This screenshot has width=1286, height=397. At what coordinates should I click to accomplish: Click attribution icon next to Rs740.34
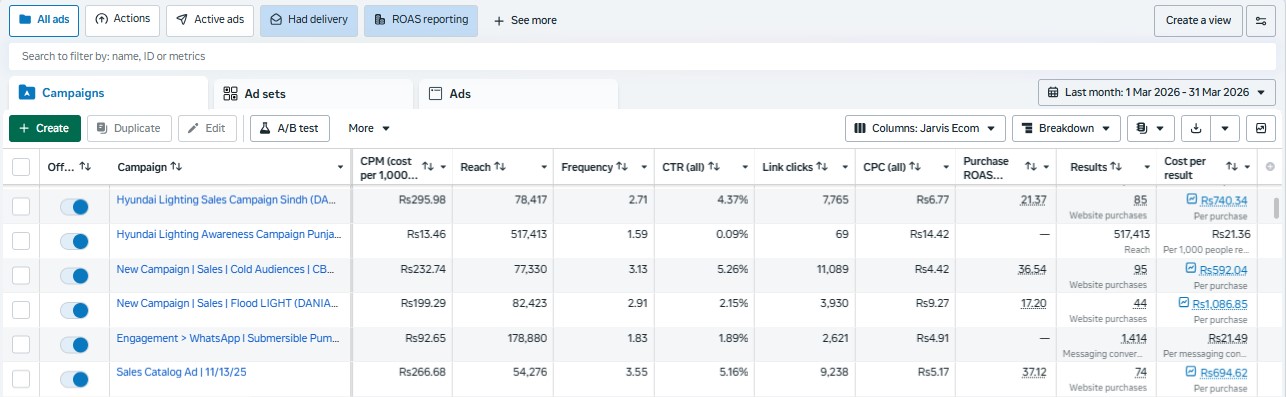coord(1191,200)
